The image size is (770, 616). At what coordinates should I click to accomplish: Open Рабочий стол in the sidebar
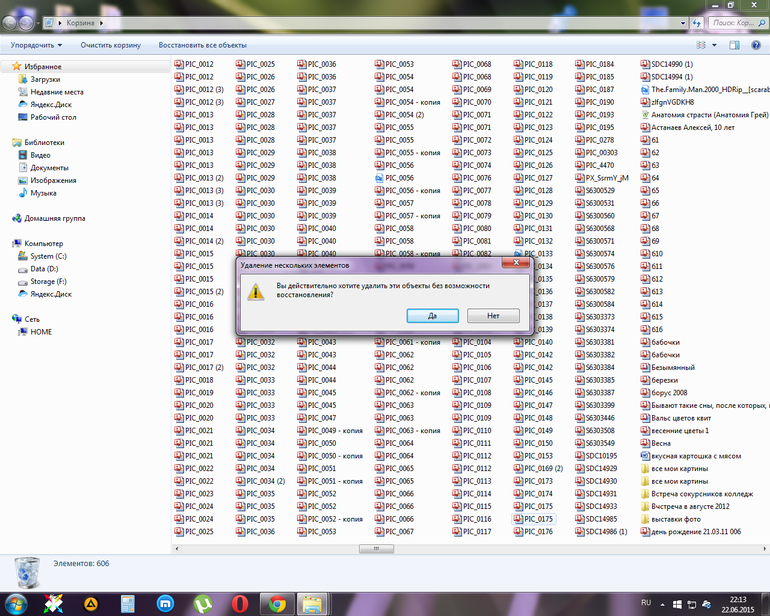tap(53, 117)
